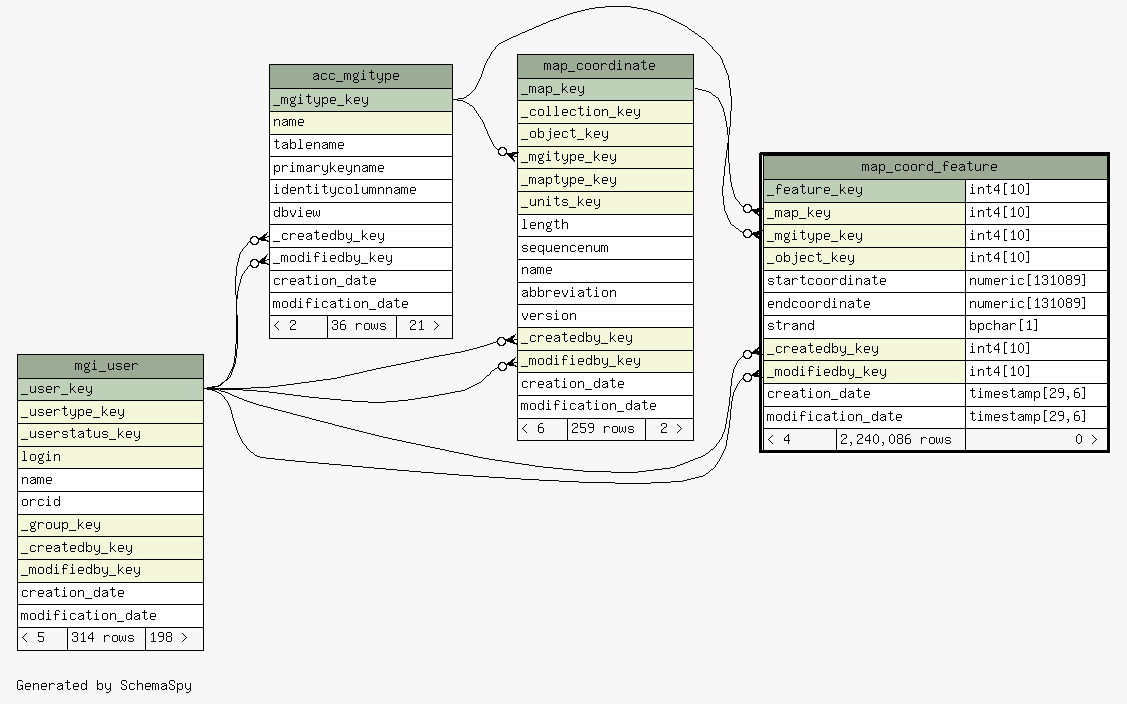Image resolution: width=1127 pixels, height=704 pixels.
Task: Open the acc_mgitype table header
Action: pyautogui.click(x=361, y=76)
